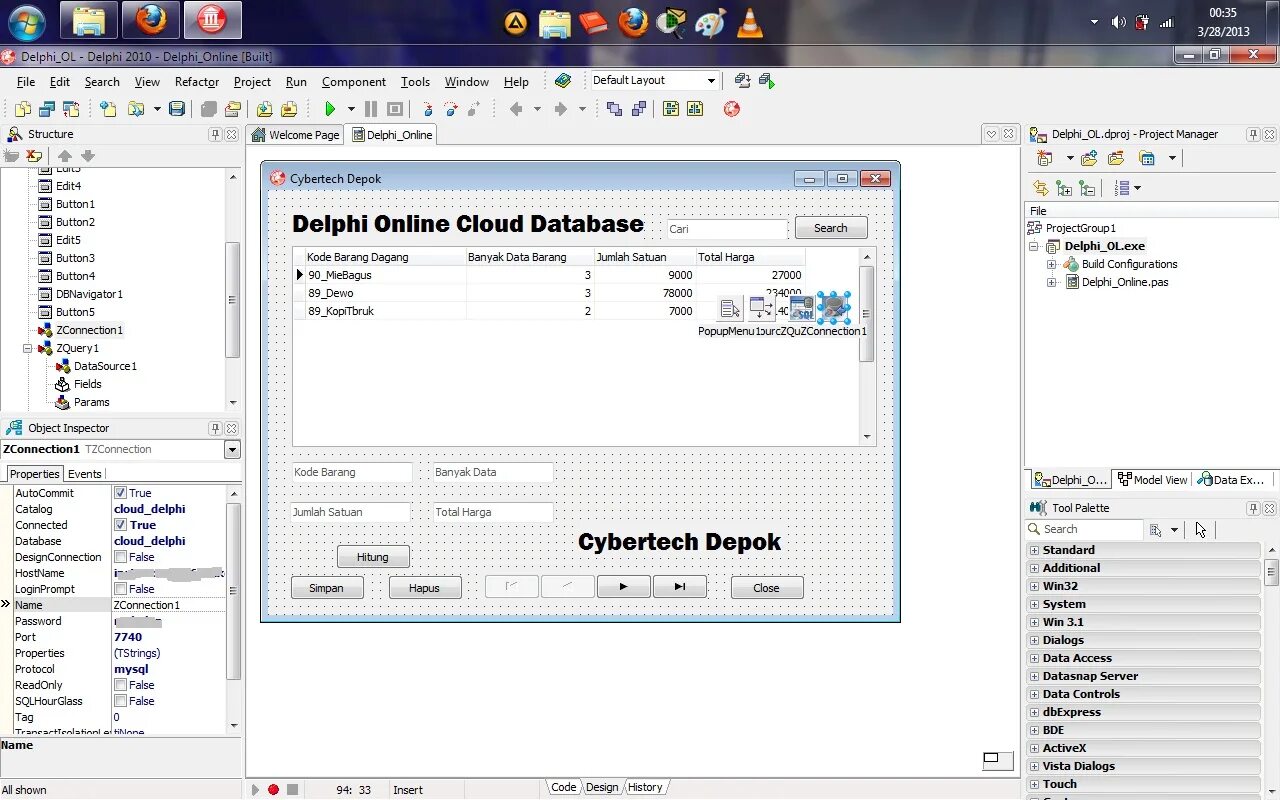Click the DBNavigator Next record button
This screenshot has height=800, width=1280.
[623, 587]
